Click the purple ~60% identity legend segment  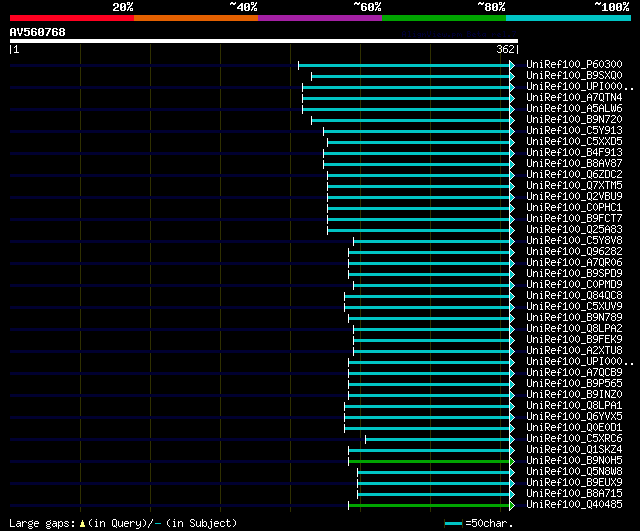[320, 18]
